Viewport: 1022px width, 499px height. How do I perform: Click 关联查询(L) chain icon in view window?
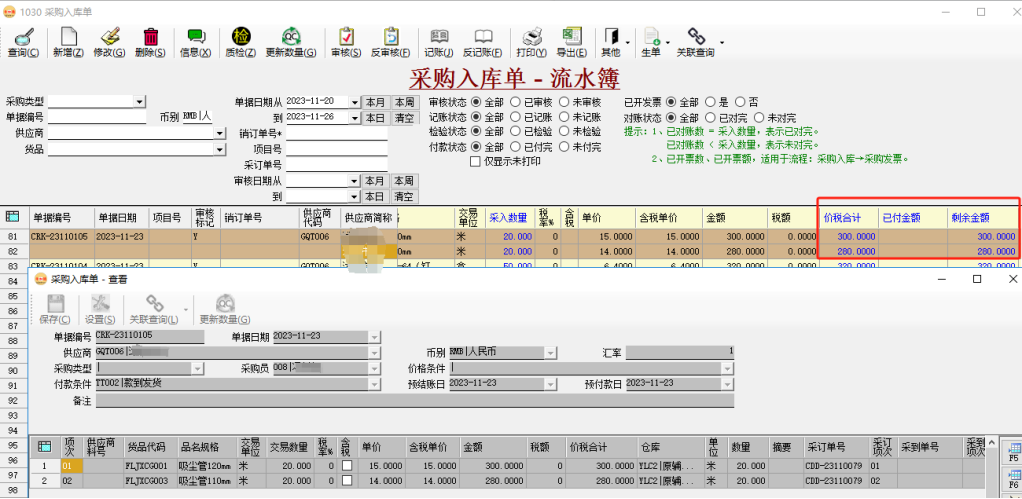point(154,304)
